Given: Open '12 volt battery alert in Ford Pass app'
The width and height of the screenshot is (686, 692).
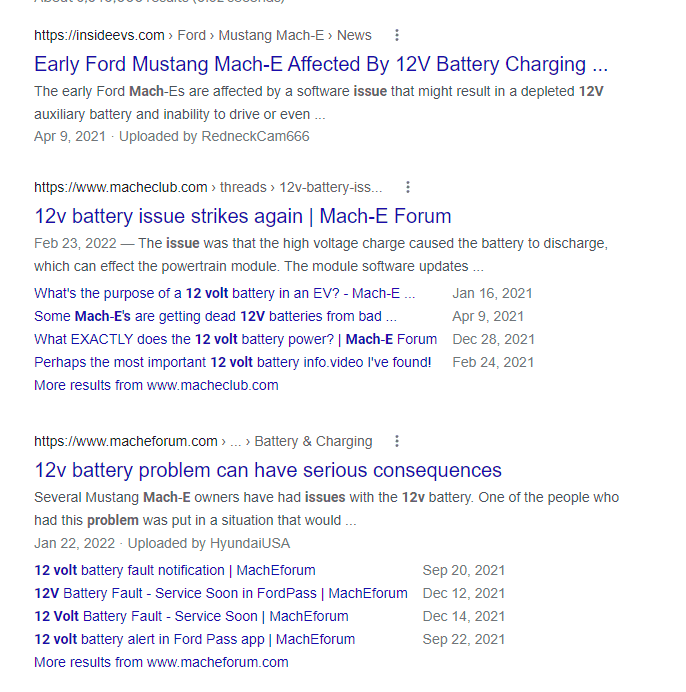Looking at the screenshot, I should tap(195, 639).
